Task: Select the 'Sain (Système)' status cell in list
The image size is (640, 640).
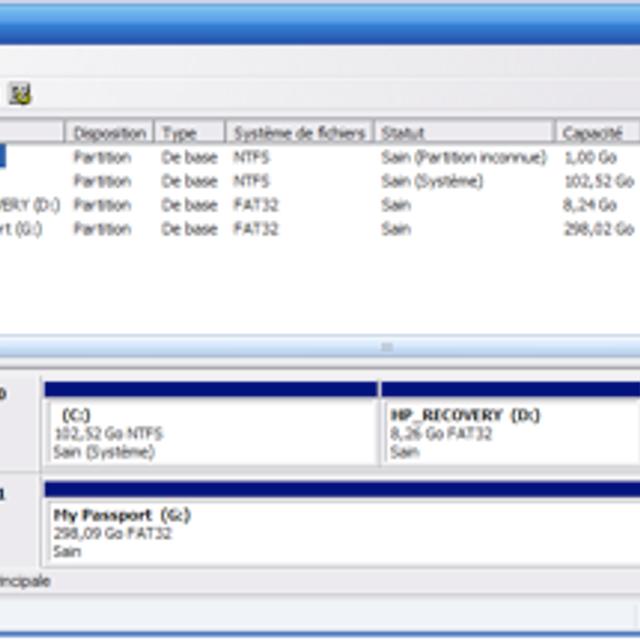Action: (432, 181)
